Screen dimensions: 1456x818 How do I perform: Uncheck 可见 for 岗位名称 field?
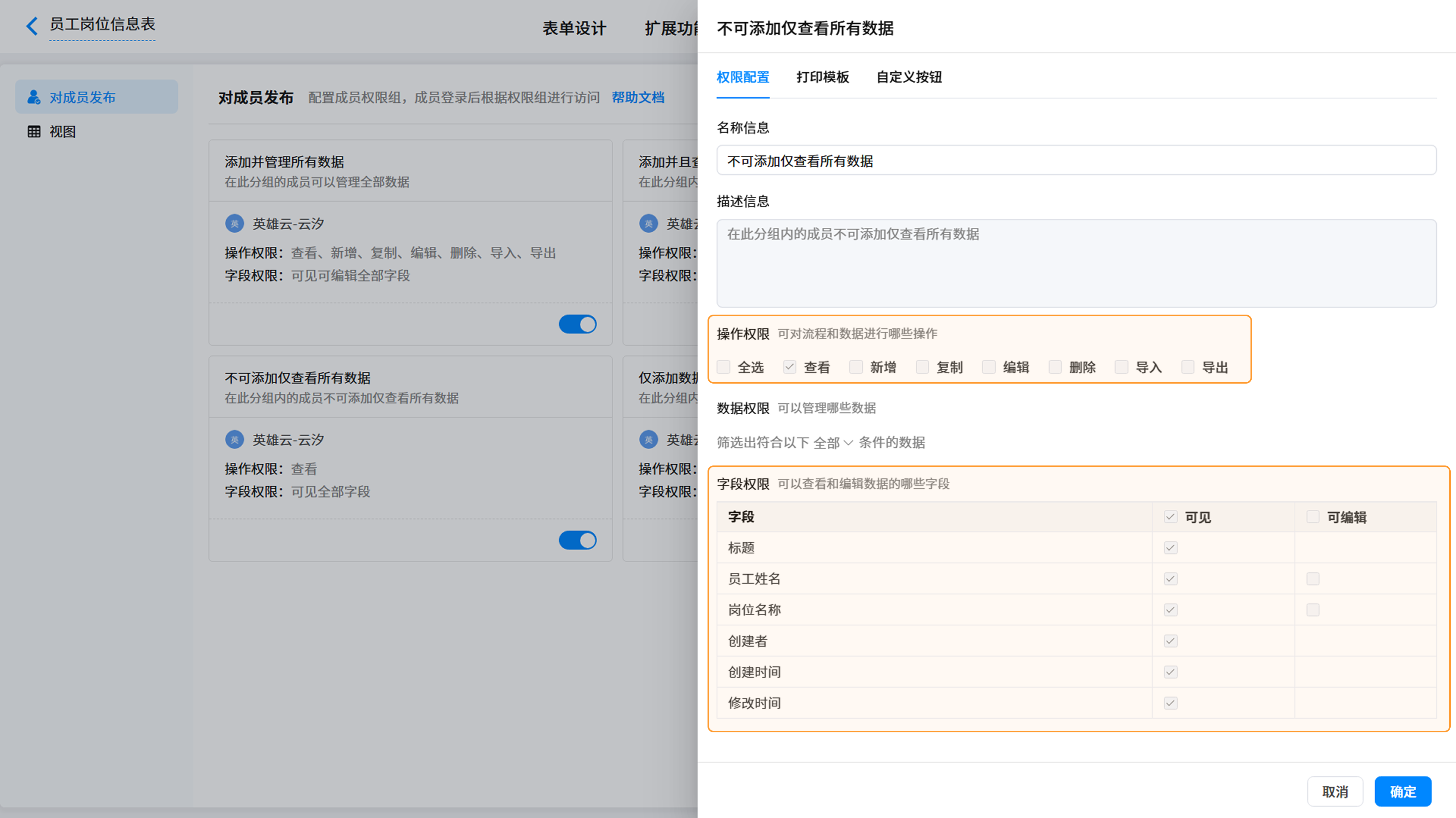click(1170, 610)
